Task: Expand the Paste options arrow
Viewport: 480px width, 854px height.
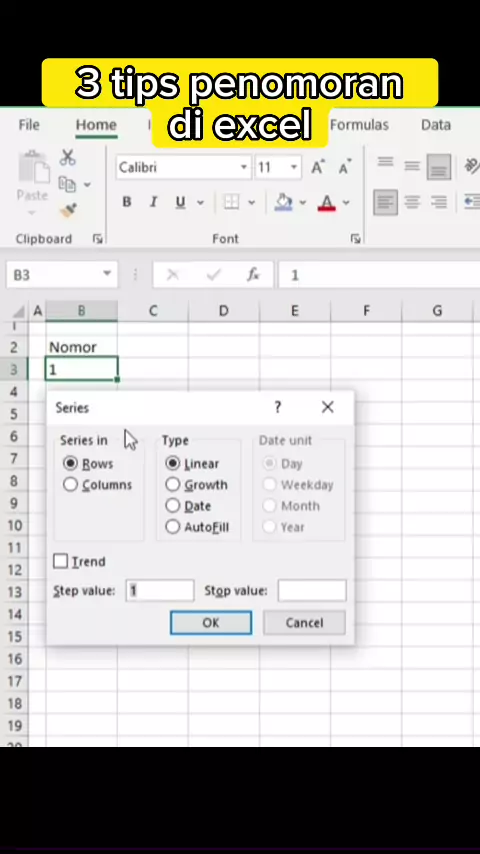Action: (32, 212)
